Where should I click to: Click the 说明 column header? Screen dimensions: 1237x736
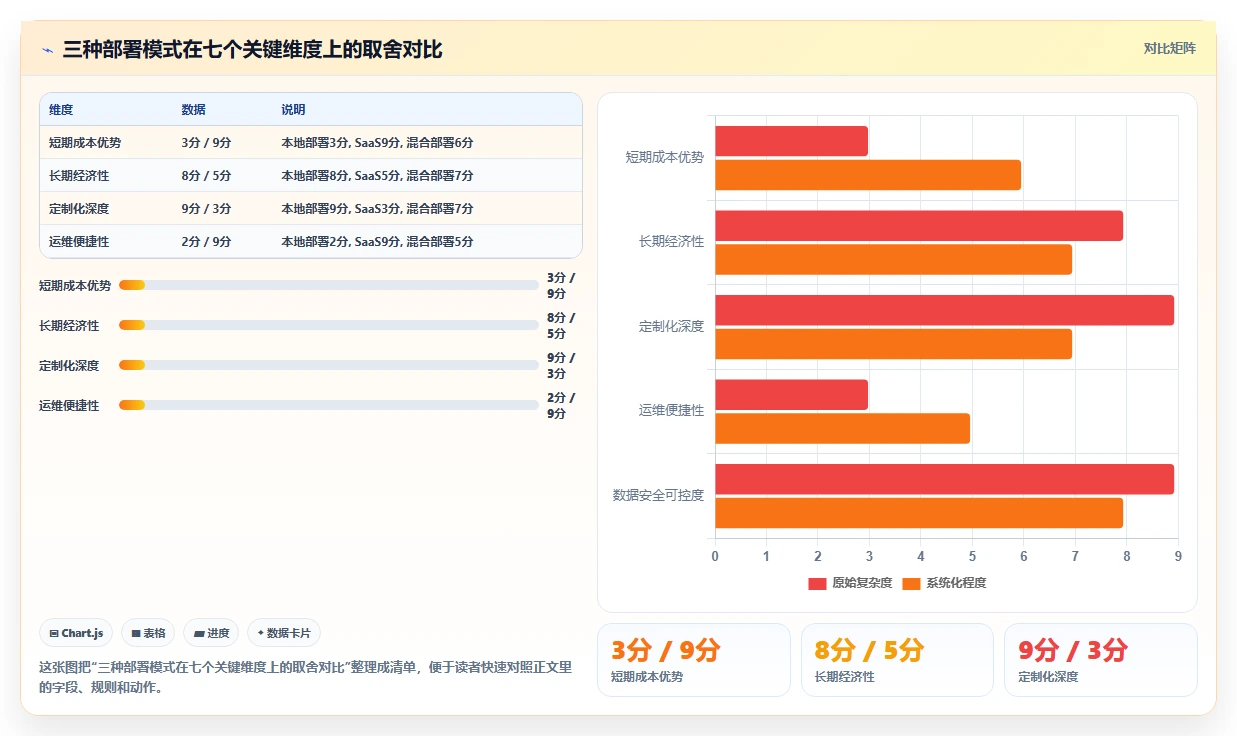(x=293, y=110)
